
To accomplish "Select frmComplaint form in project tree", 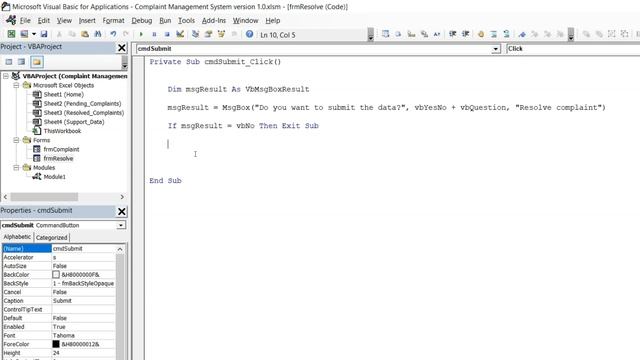I will pos(61,149).
